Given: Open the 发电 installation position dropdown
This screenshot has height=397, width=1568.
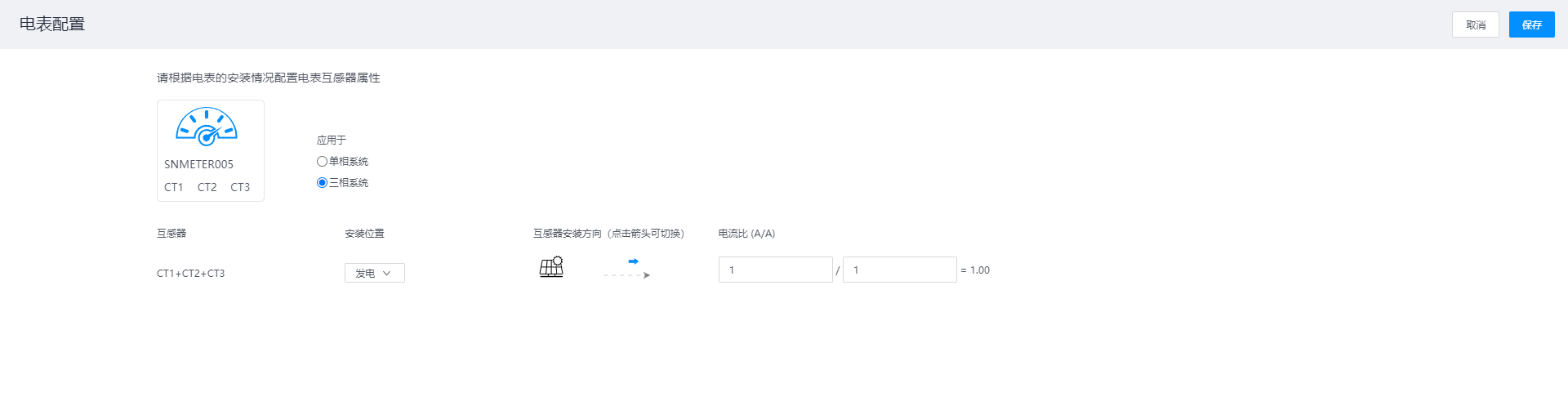Looking at the screenshot, I should [x=374, y=273].
